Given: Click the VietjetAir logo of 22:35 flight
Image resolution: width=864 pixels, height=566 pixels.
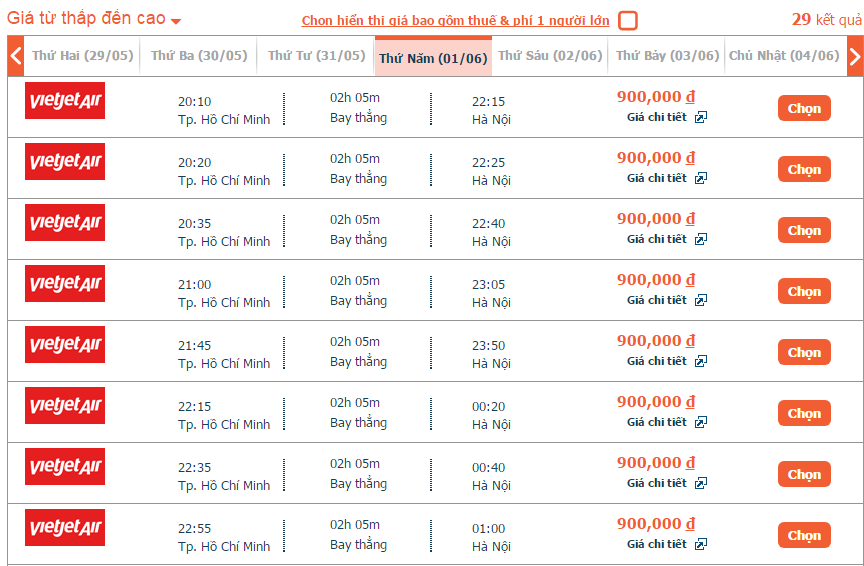Looking at the screenshot, I should point(65,466).
